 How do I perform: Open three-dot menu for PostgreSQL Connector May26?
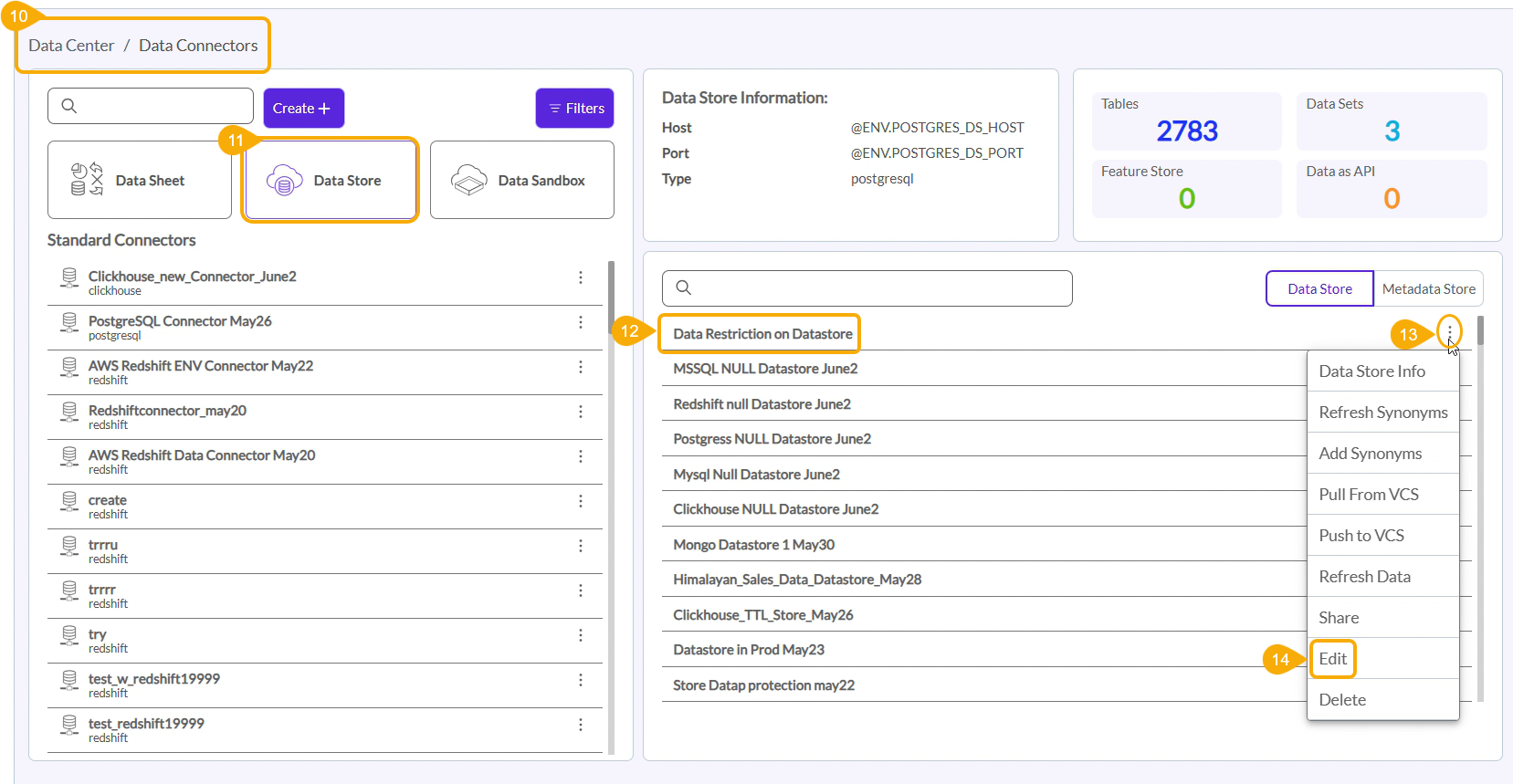tap(580, 322)
